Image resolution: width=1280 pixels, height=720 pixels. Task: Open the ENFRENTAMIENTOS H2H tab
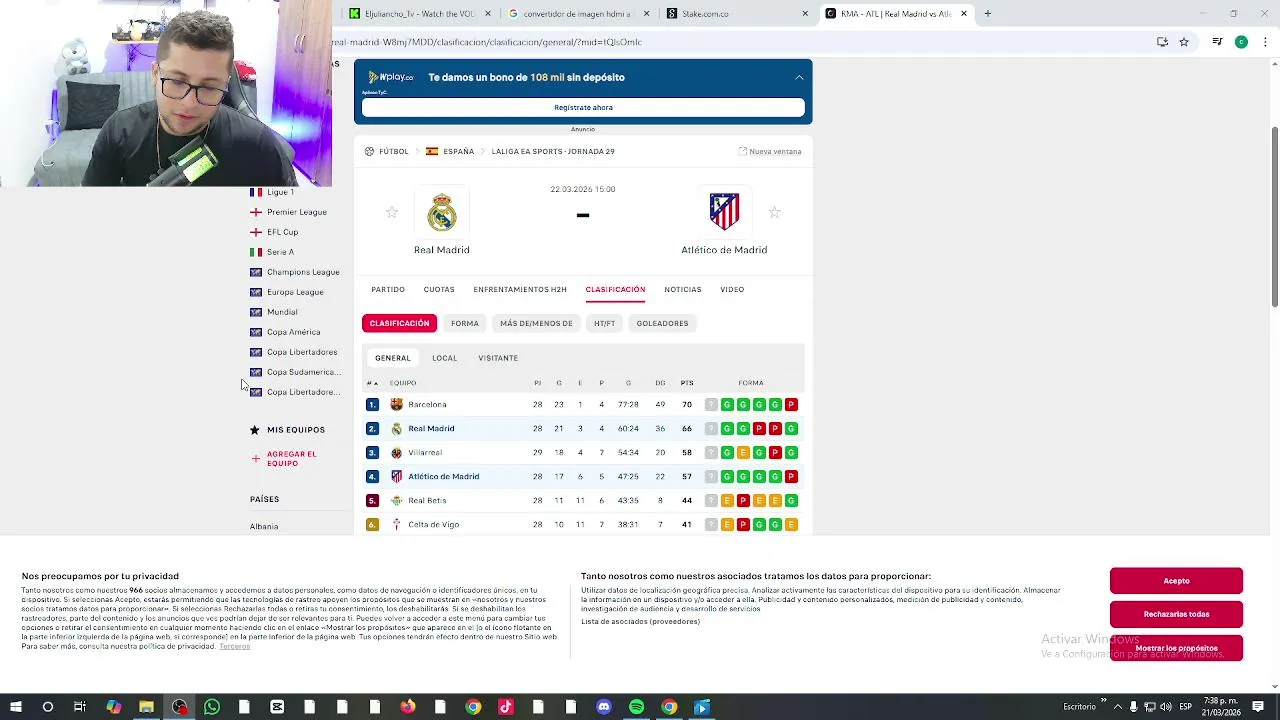click(x=520, y=289)
